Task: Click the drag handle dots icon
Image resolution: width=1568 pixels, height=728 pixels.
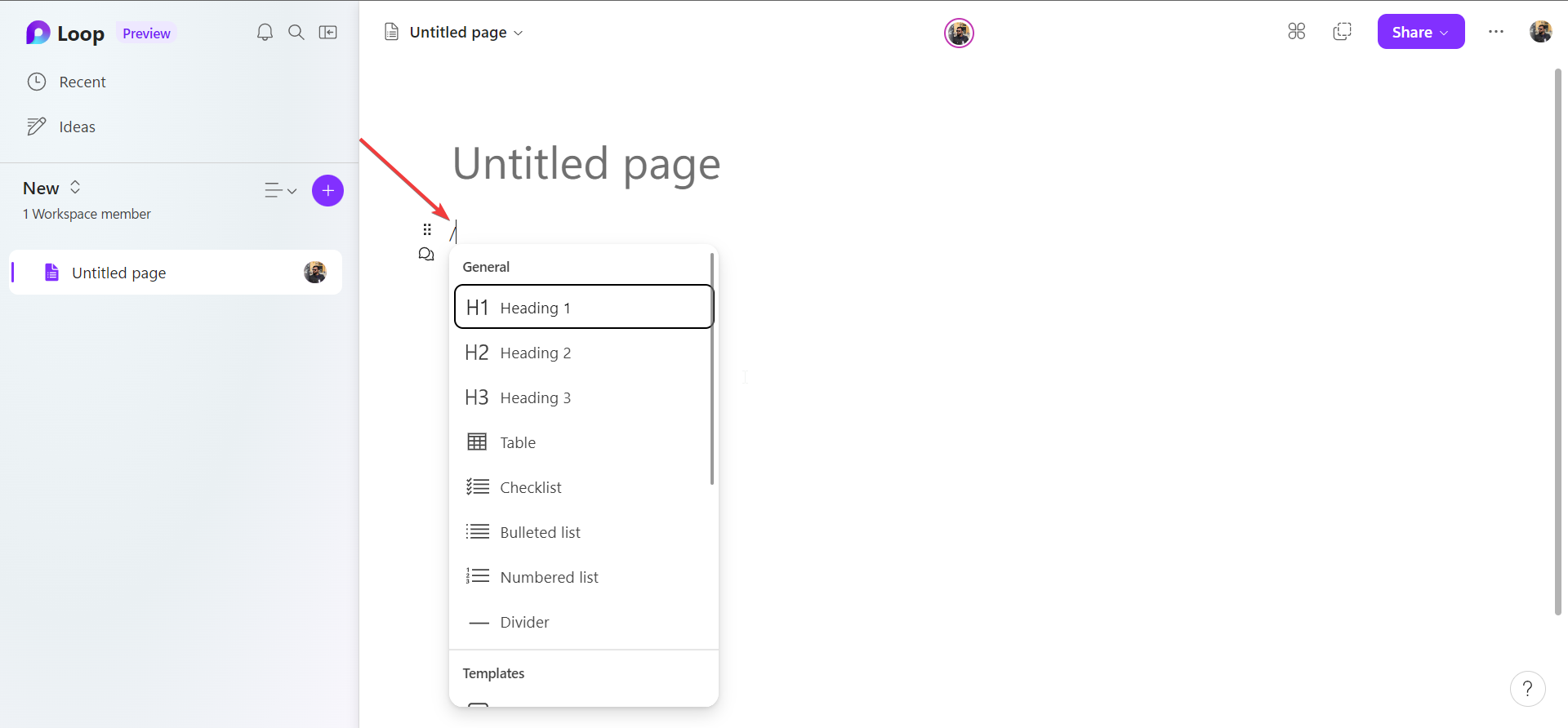Action: (427, 229)
